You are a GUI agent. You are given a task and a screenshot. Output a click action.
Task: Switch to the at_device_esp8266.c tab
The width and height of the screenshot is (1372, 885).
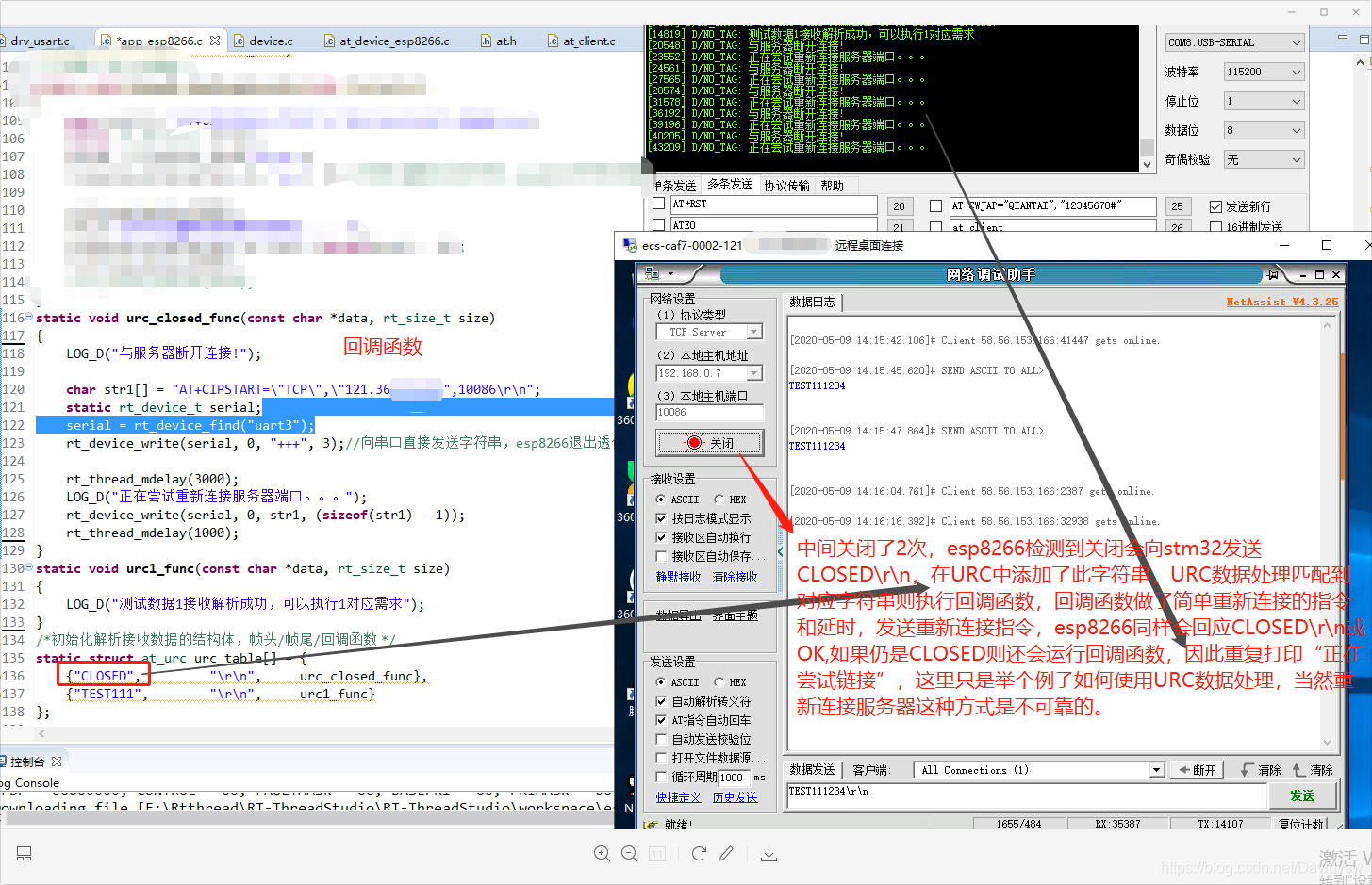(388, 41)
